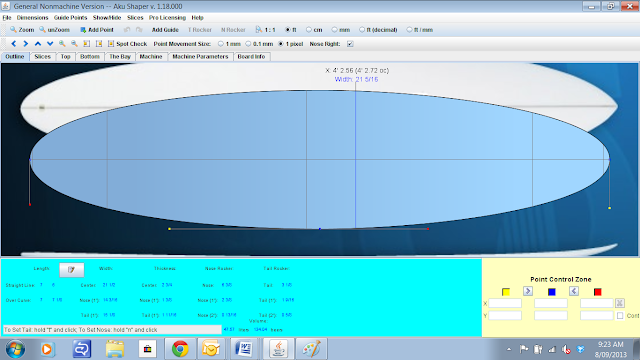Open the File menu
This screenshot has width=640, height=360.
click(x=7, y=18)
